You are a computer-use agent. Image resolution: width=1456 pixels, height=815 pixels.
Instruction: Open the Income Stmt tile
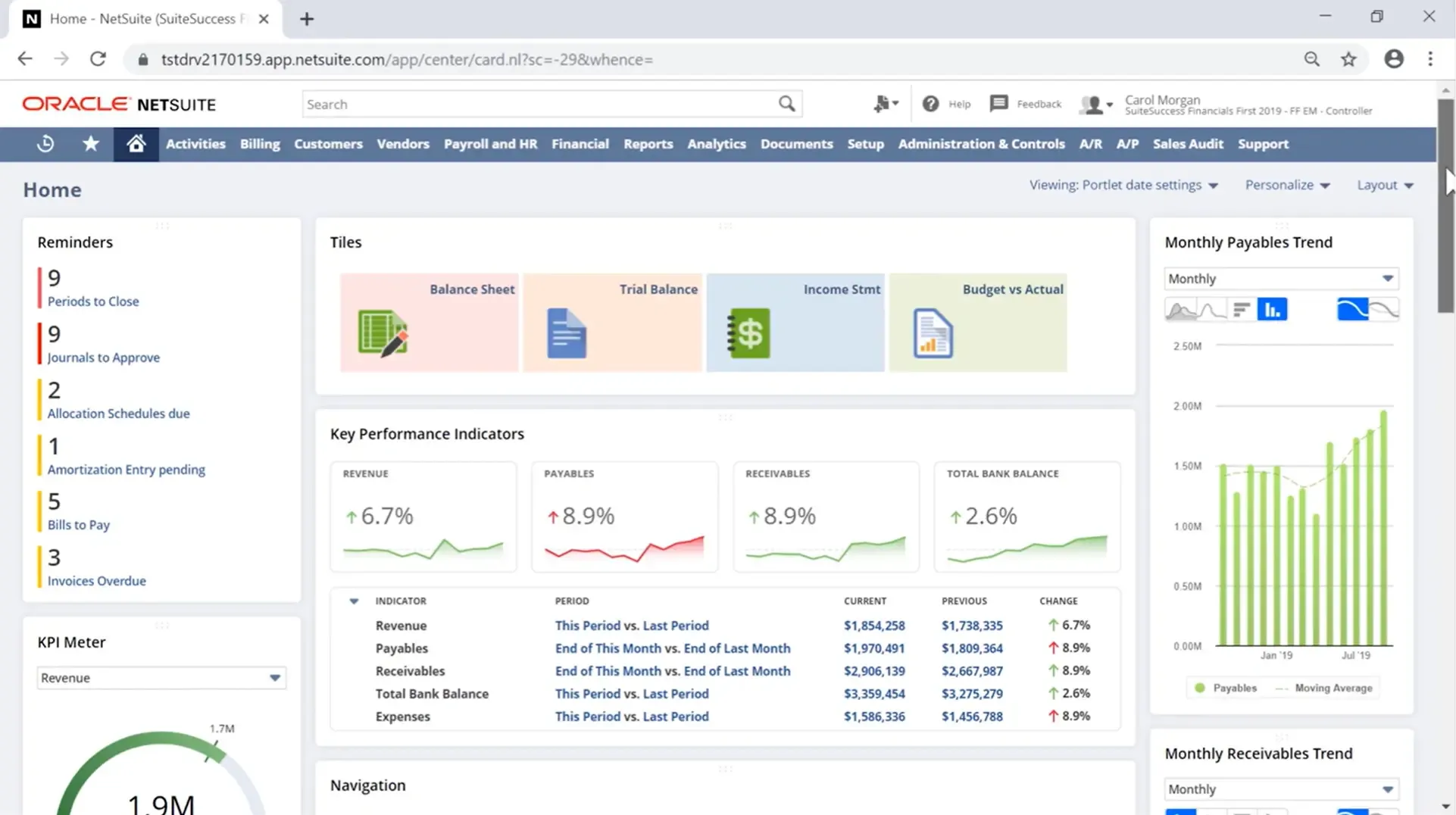click(795, 322)
